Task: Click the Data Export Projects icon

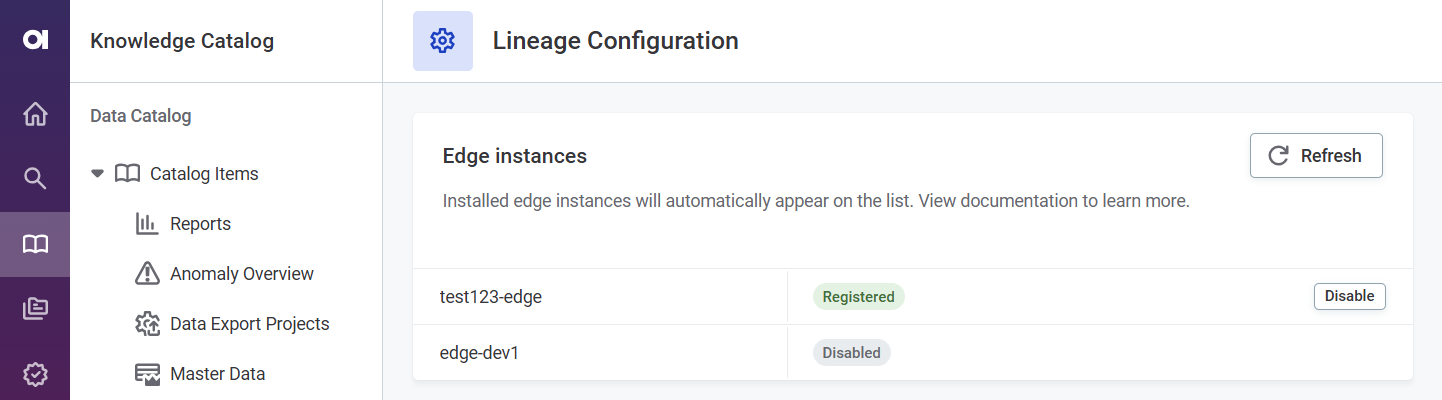Action: click(147, 324)
